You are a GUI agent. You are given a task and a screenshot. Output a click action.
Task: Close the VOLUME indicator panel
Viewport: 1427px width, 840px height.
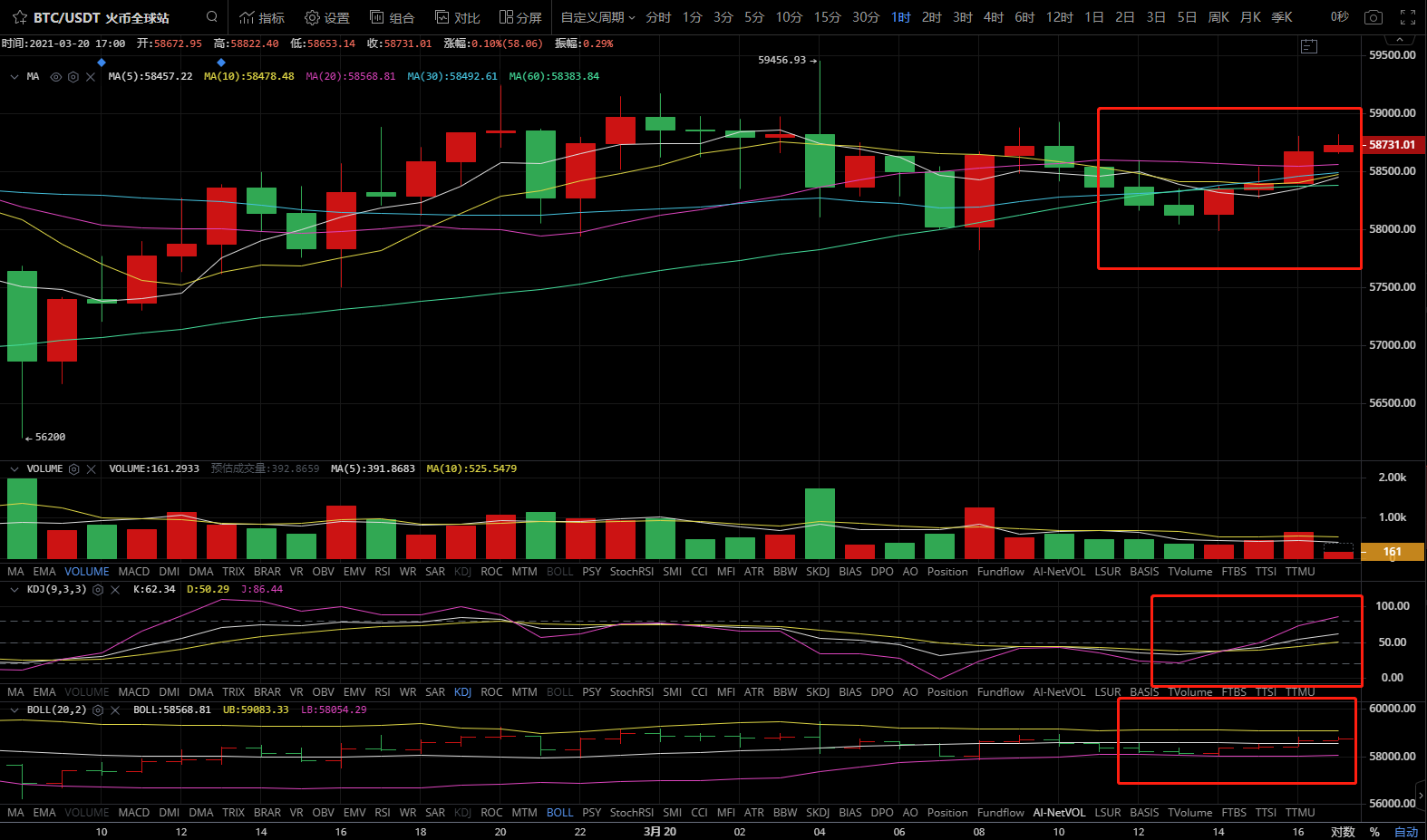(x=92, y=469)
